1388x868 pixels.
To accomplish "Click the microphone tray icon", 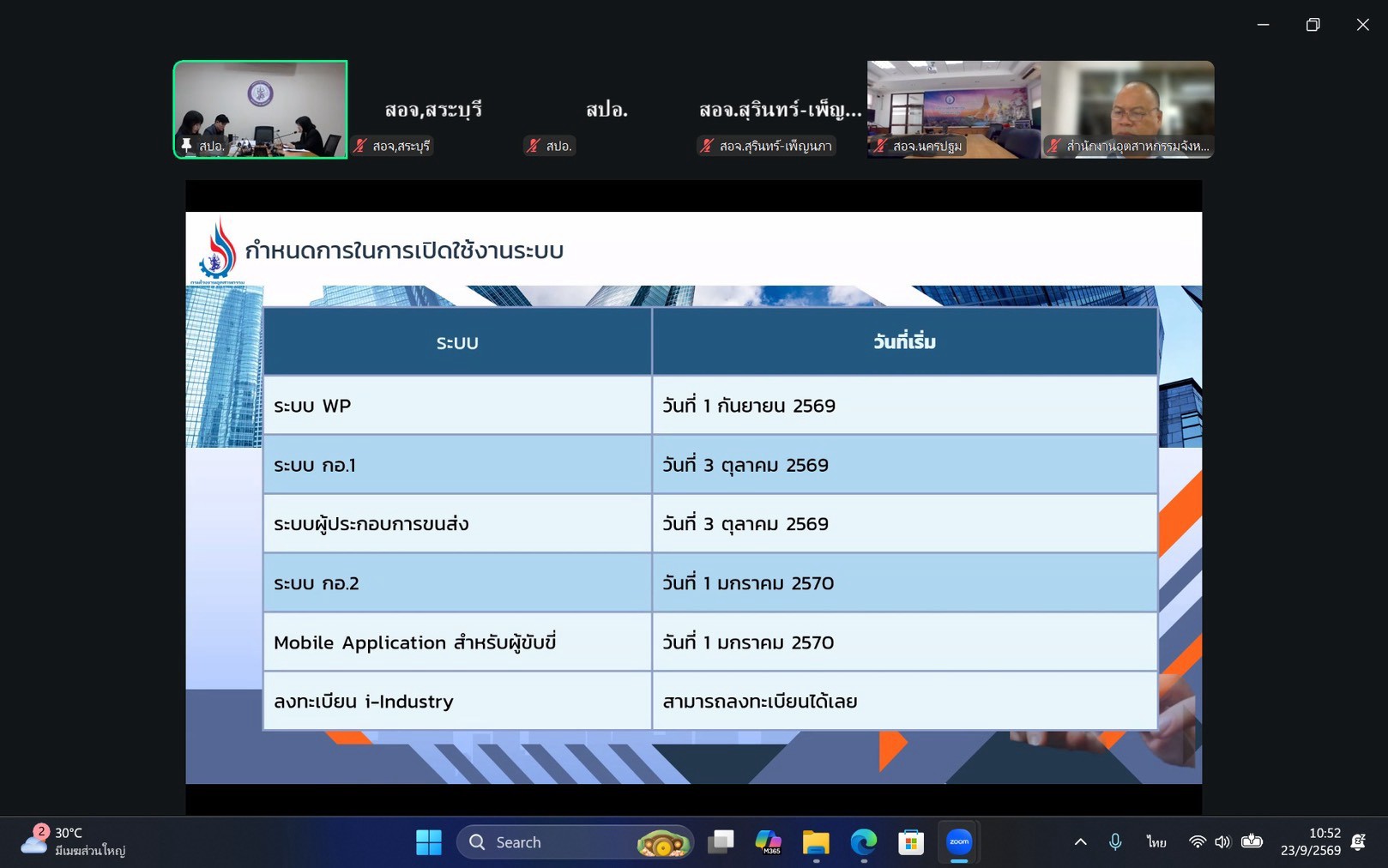I will [x=1114, y=842].
